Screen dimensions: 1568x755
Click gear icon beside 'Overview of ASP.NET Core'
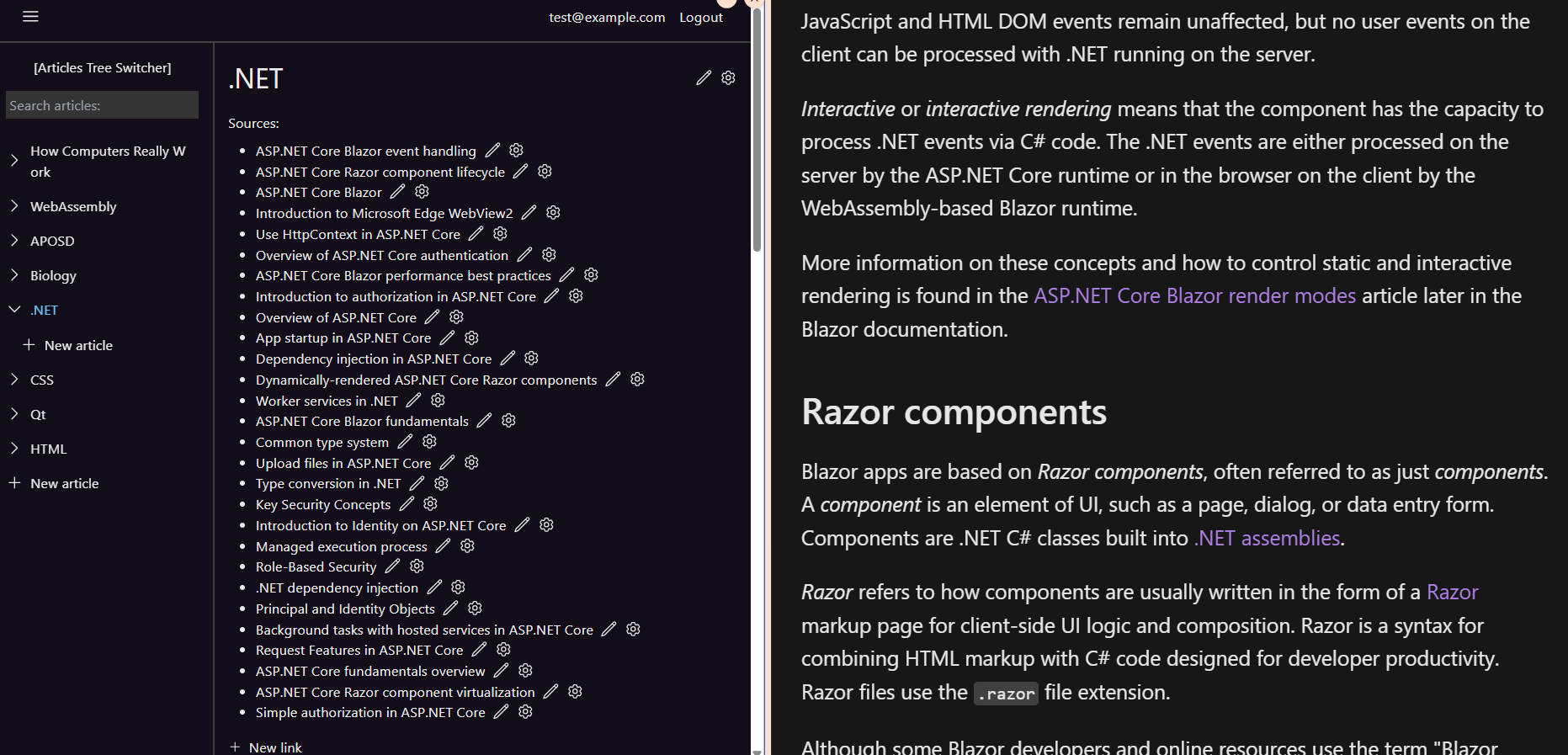(x=456, y=317)
